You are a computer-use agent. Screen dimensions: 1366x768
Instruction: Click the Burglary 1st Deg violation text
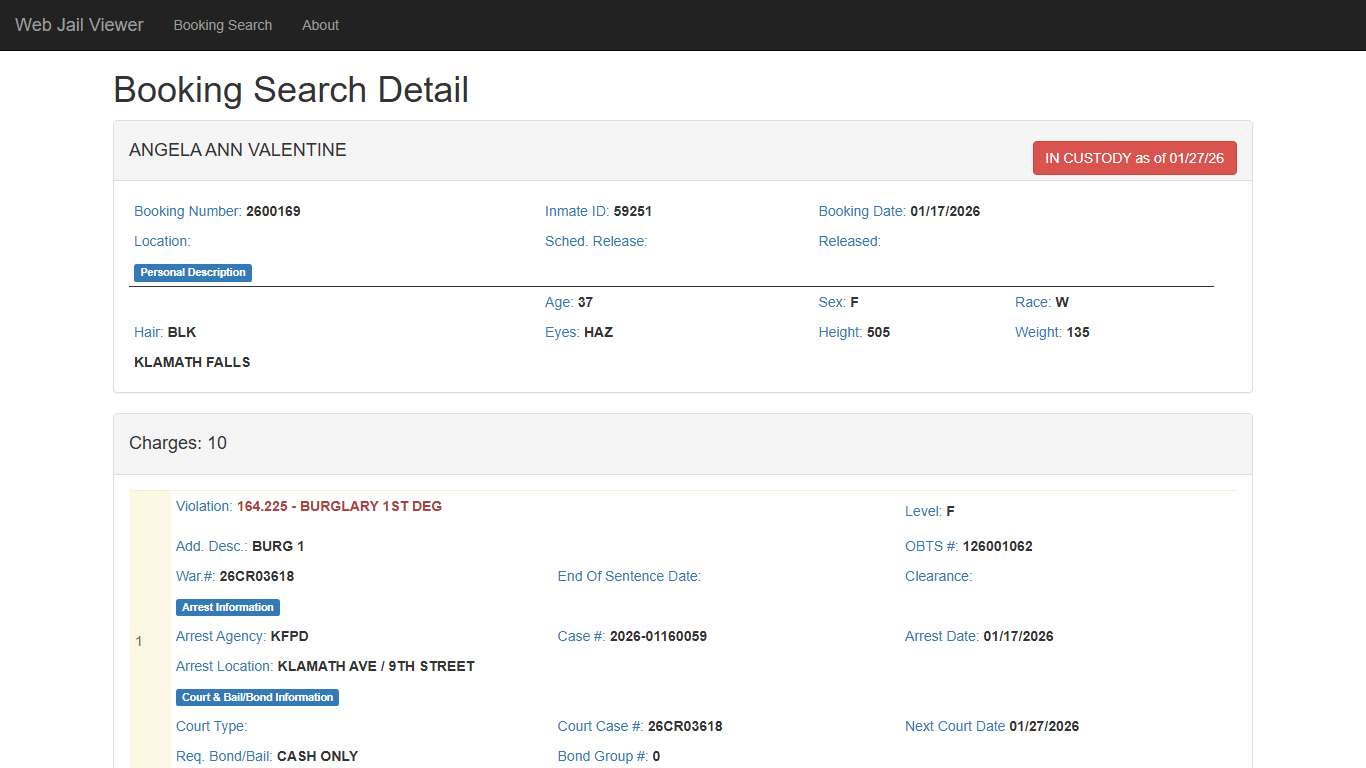click(339, 506)
